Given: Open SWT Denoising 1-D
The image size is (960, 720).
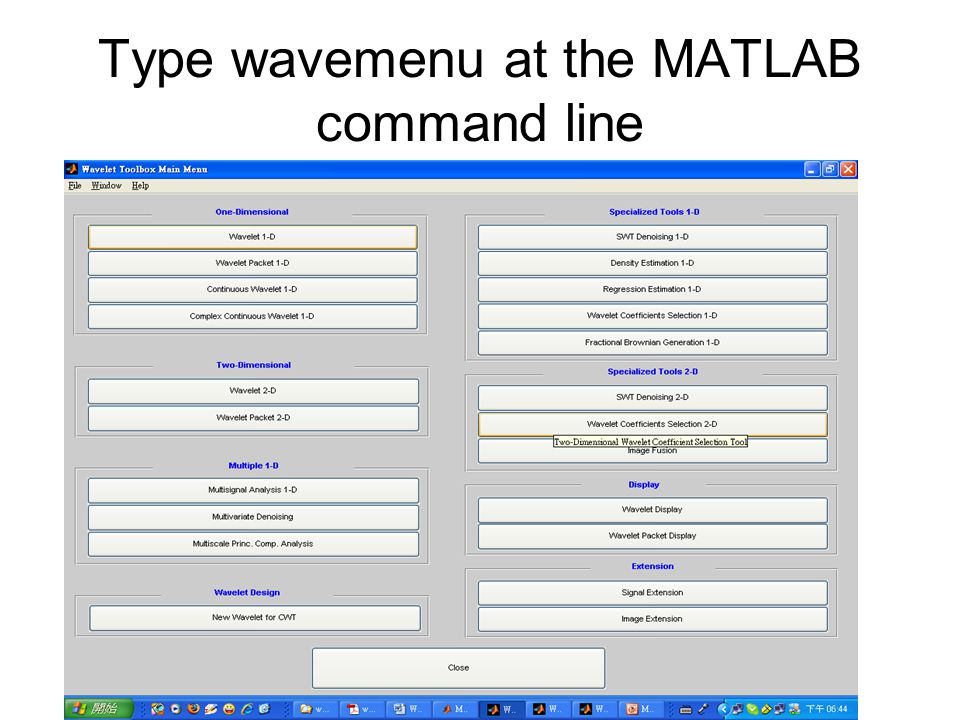Looking at the screenshot, I should pyautogui.click(x=653, y=237).
